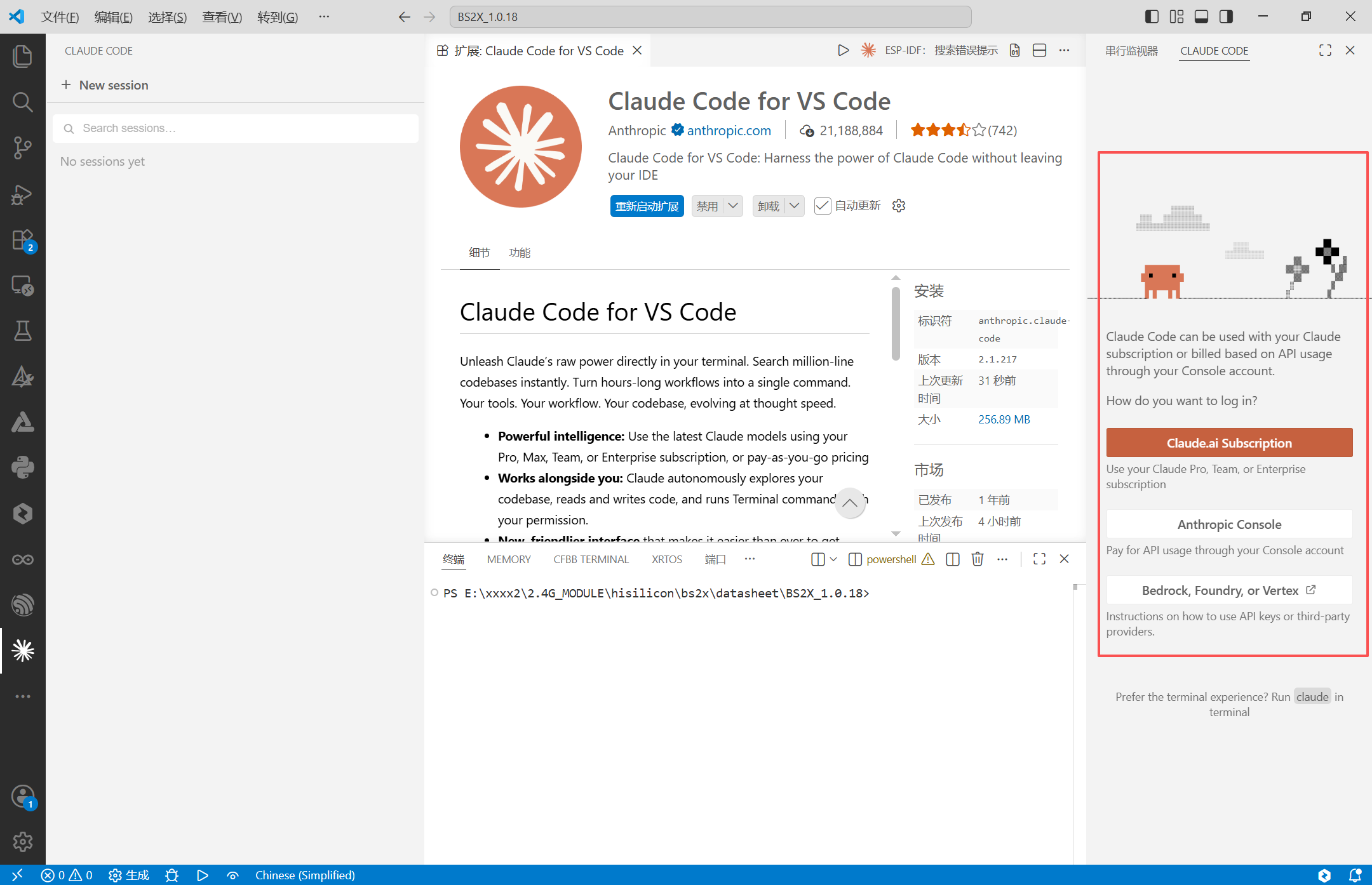Open the ESP-IDF icon in activity bar

click(23, 605)
